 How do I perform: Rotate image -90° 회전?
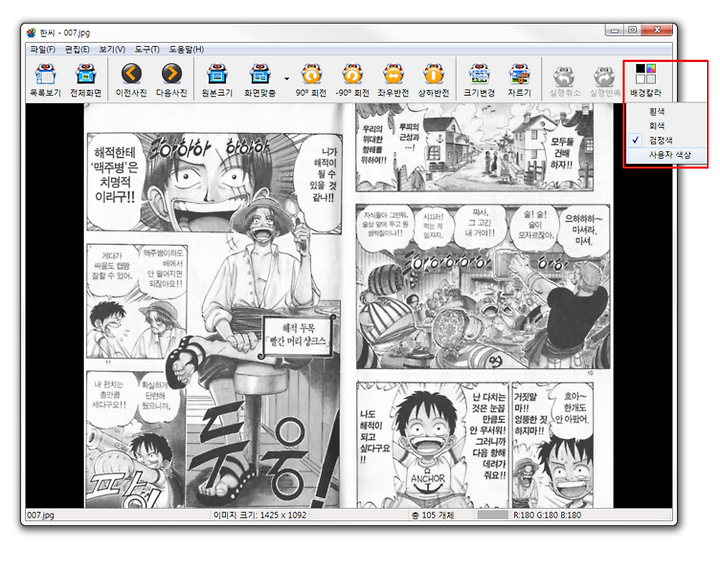tap(352, 80)
